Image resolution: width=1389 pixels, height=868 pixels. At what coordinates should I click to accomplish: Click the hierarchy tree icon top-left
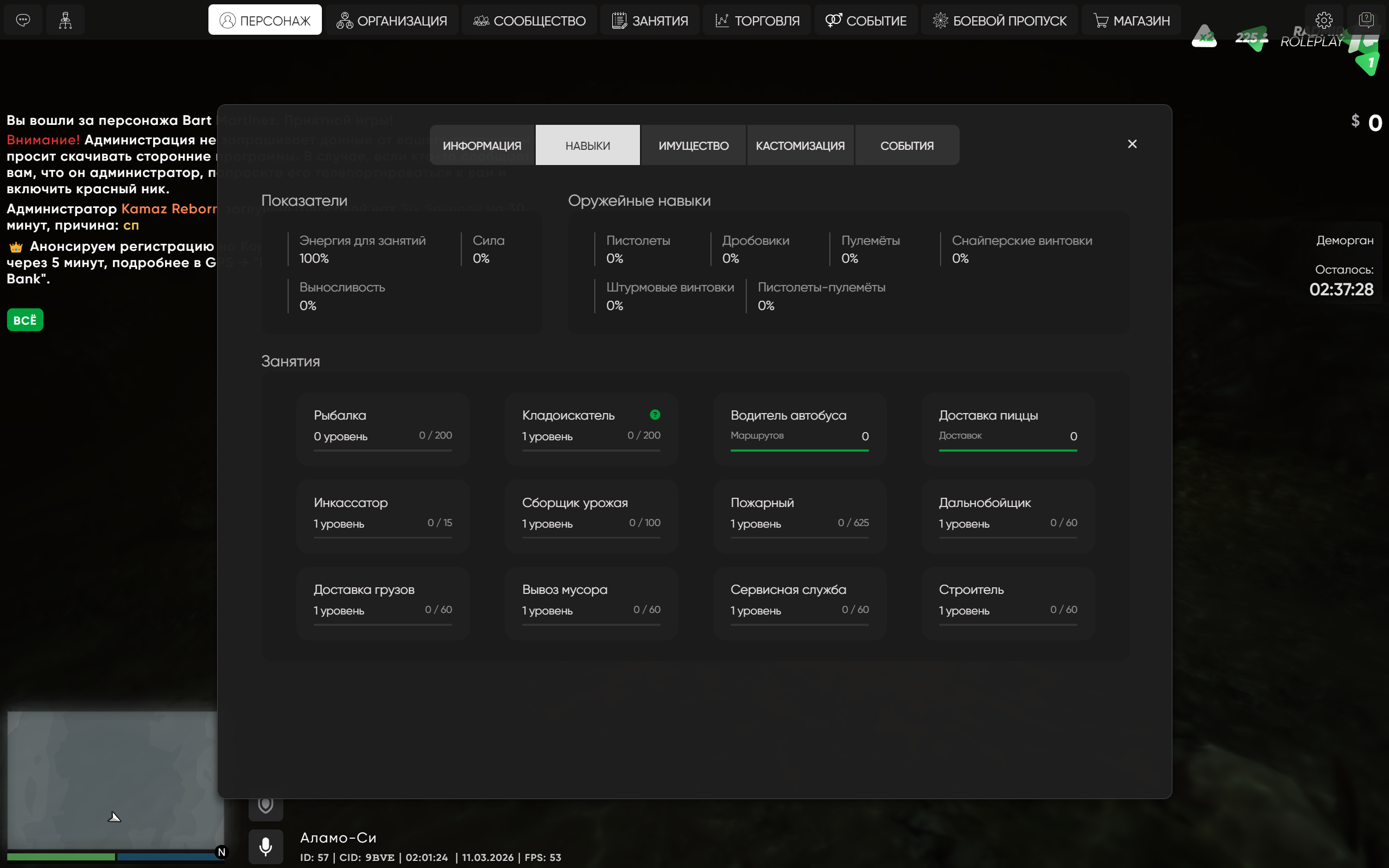tap(66, 20)
